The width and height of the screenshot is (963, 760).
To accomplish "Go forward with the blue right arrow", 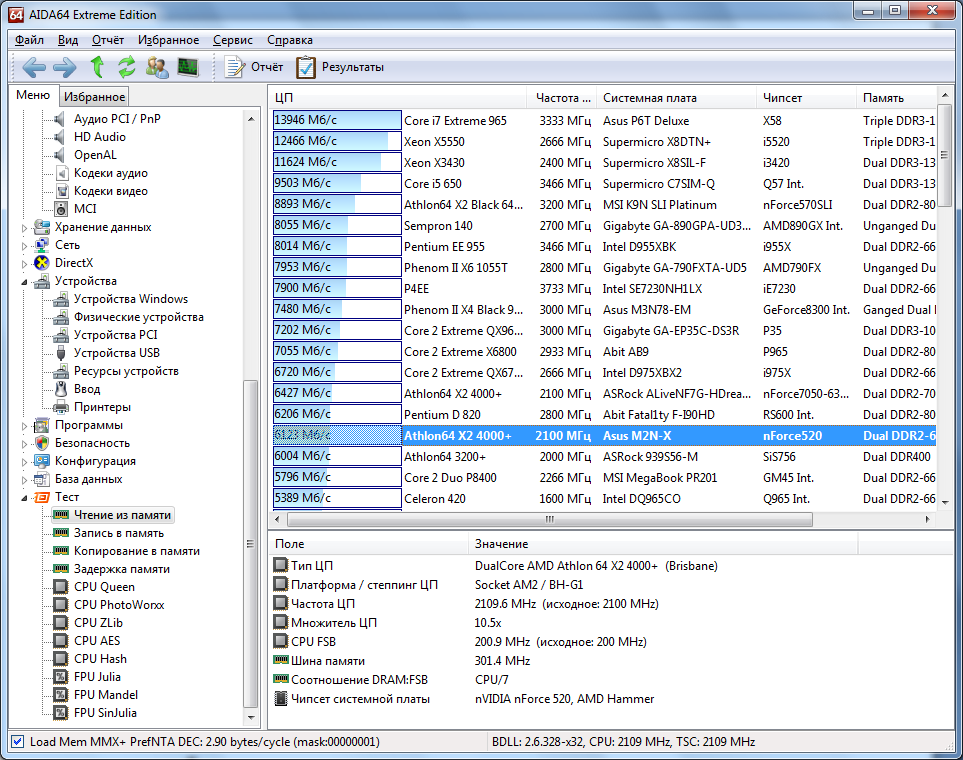I will (x=64, y=67).
